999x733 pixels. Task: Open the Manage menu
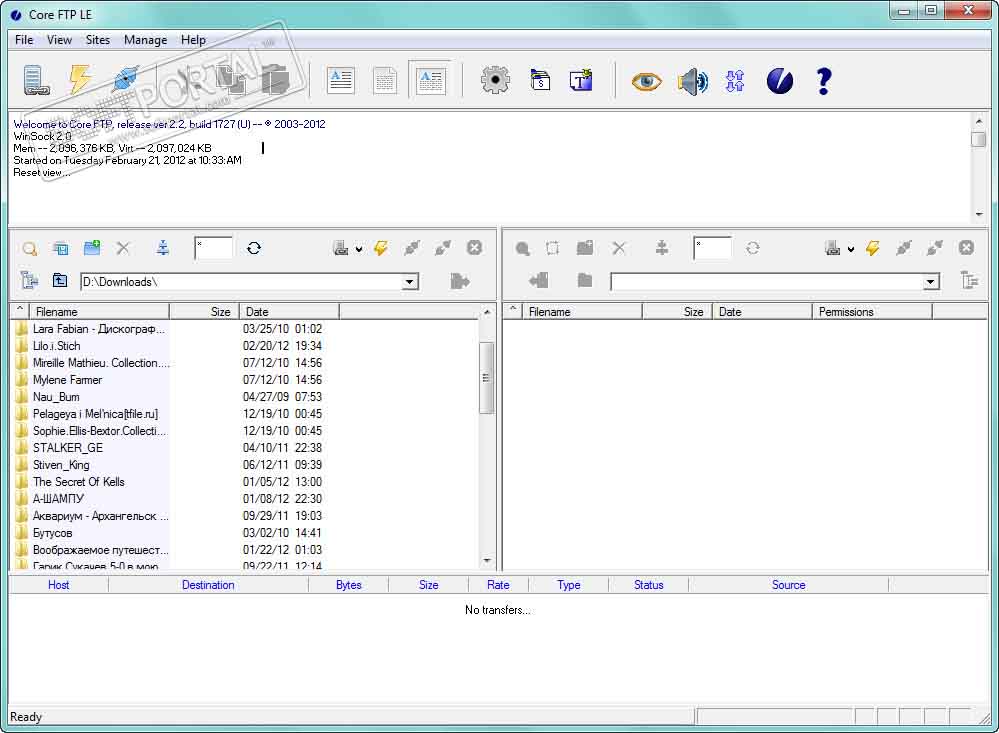pyautogui.click(x=145, y=40)
